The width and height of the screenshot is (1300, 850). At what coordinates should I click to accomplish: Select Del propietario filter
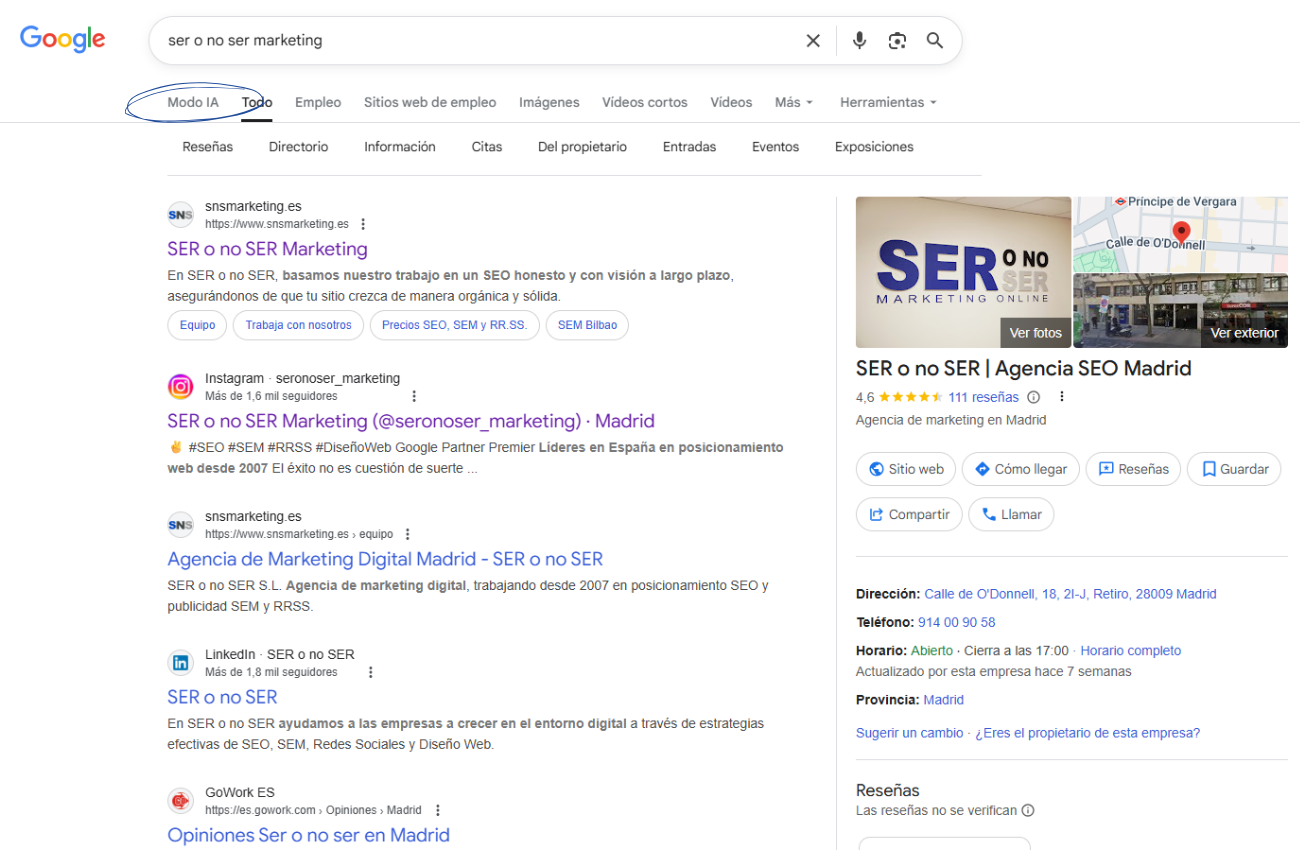coord(582,147)
